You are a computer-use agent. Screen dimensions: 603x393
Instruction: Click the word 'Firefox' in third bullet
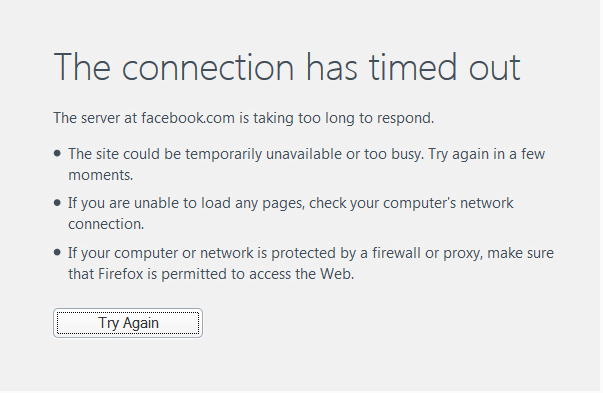pos(121,274)
